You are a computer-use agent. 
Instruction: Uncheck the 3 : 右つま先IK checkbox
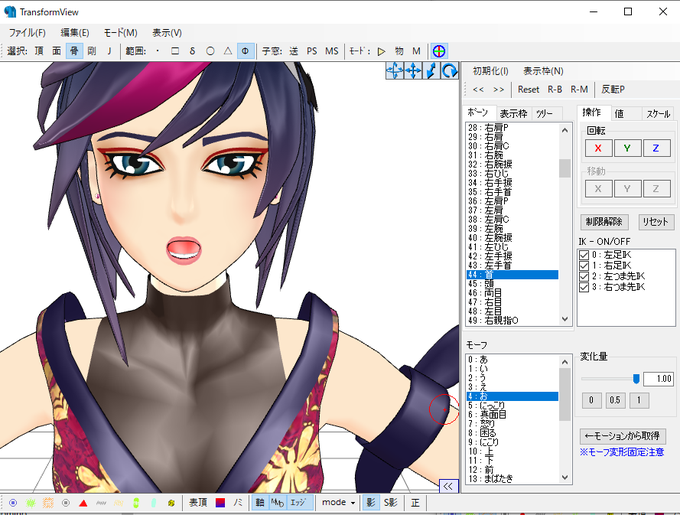pos(584,287)
